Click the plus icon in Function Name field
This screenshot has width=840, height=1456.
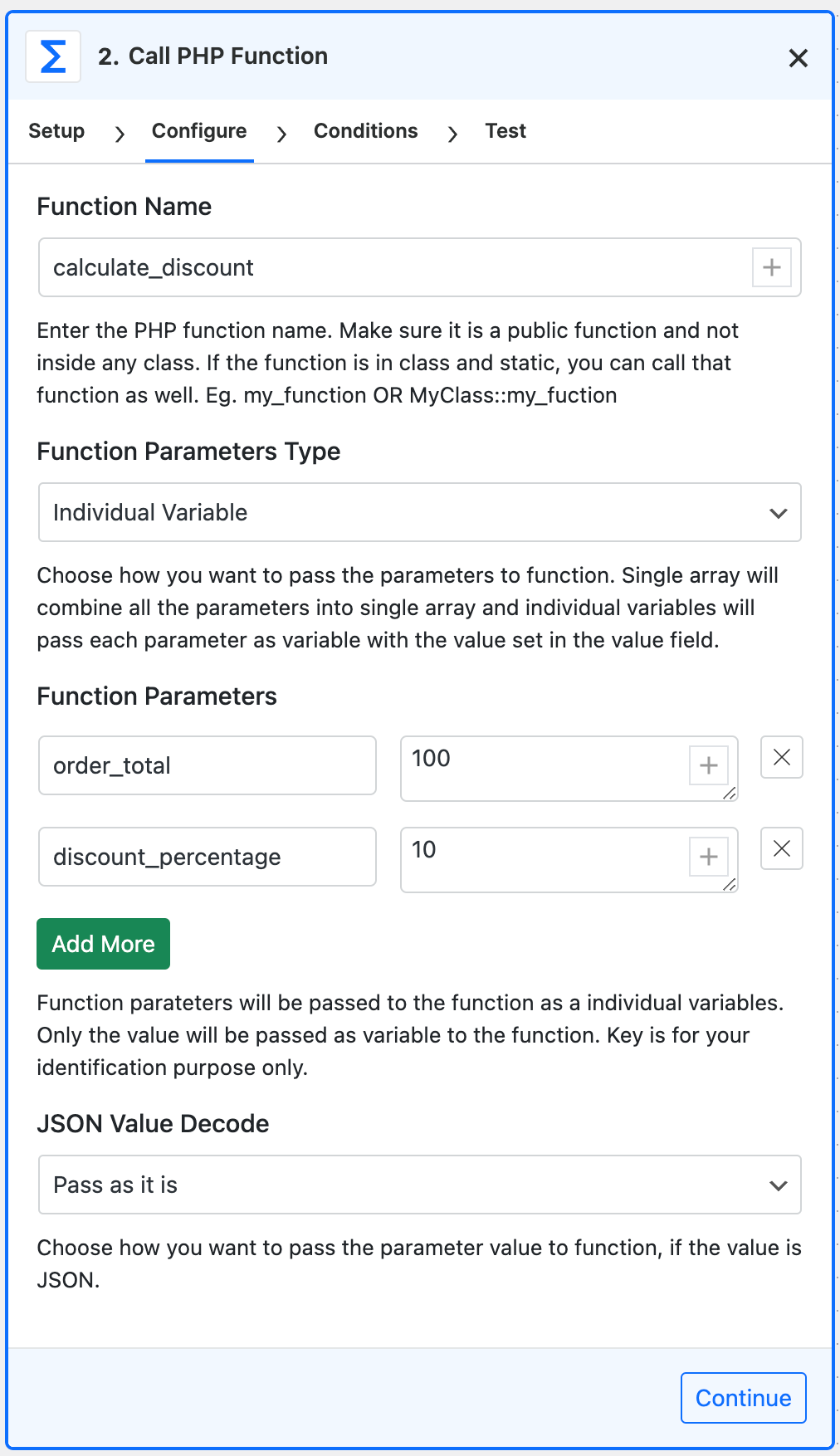(771, 267)
